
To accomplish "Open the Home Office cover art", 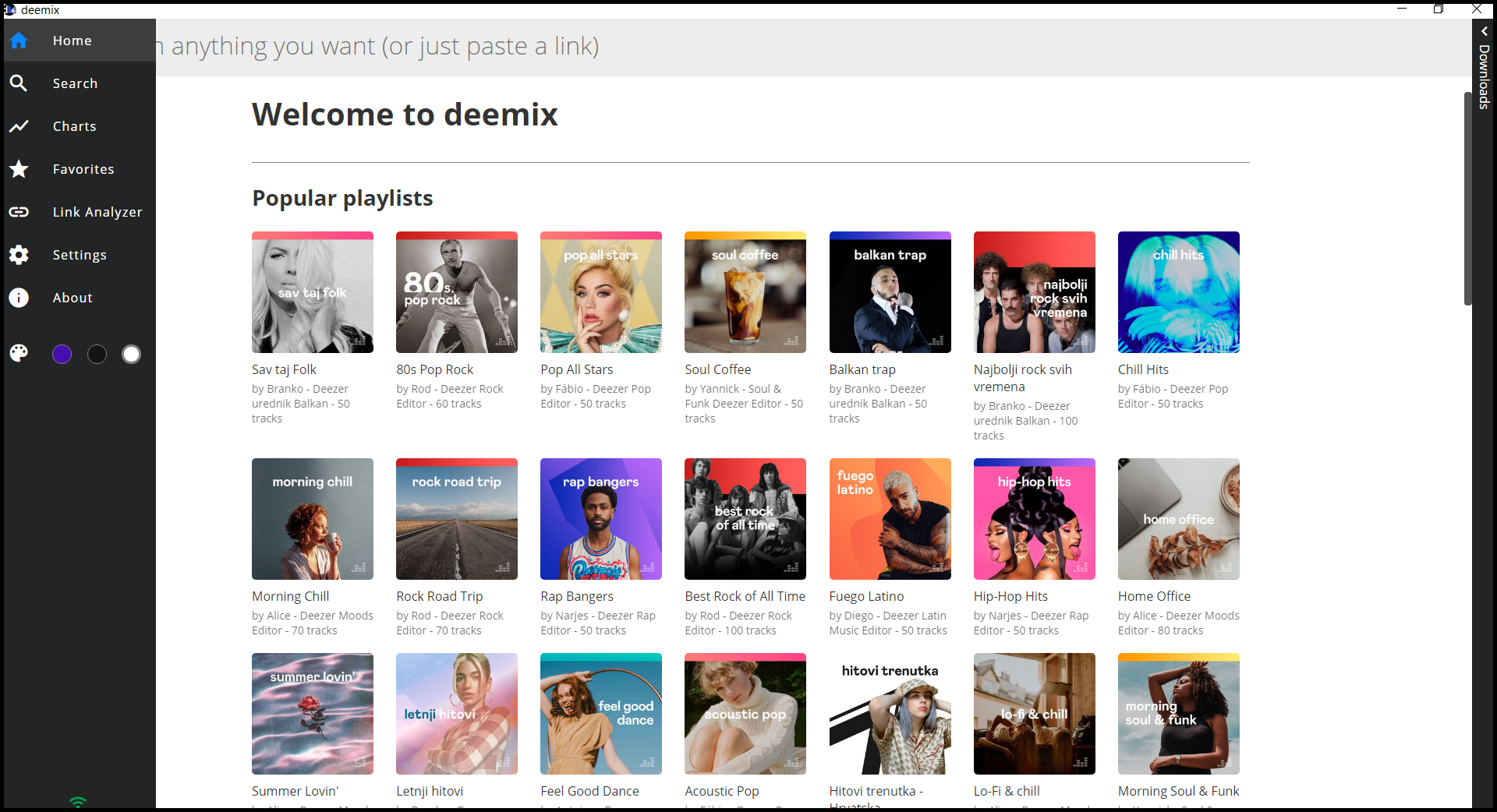I will (x=1179, y=519).
